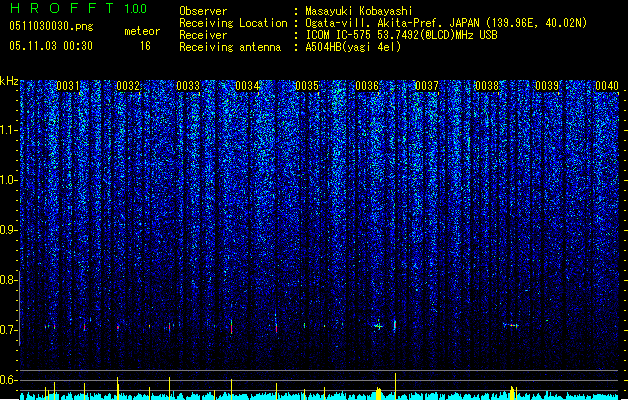
Task: Click the 0.9 kHz axis tick label
Action: click(8, 230)
